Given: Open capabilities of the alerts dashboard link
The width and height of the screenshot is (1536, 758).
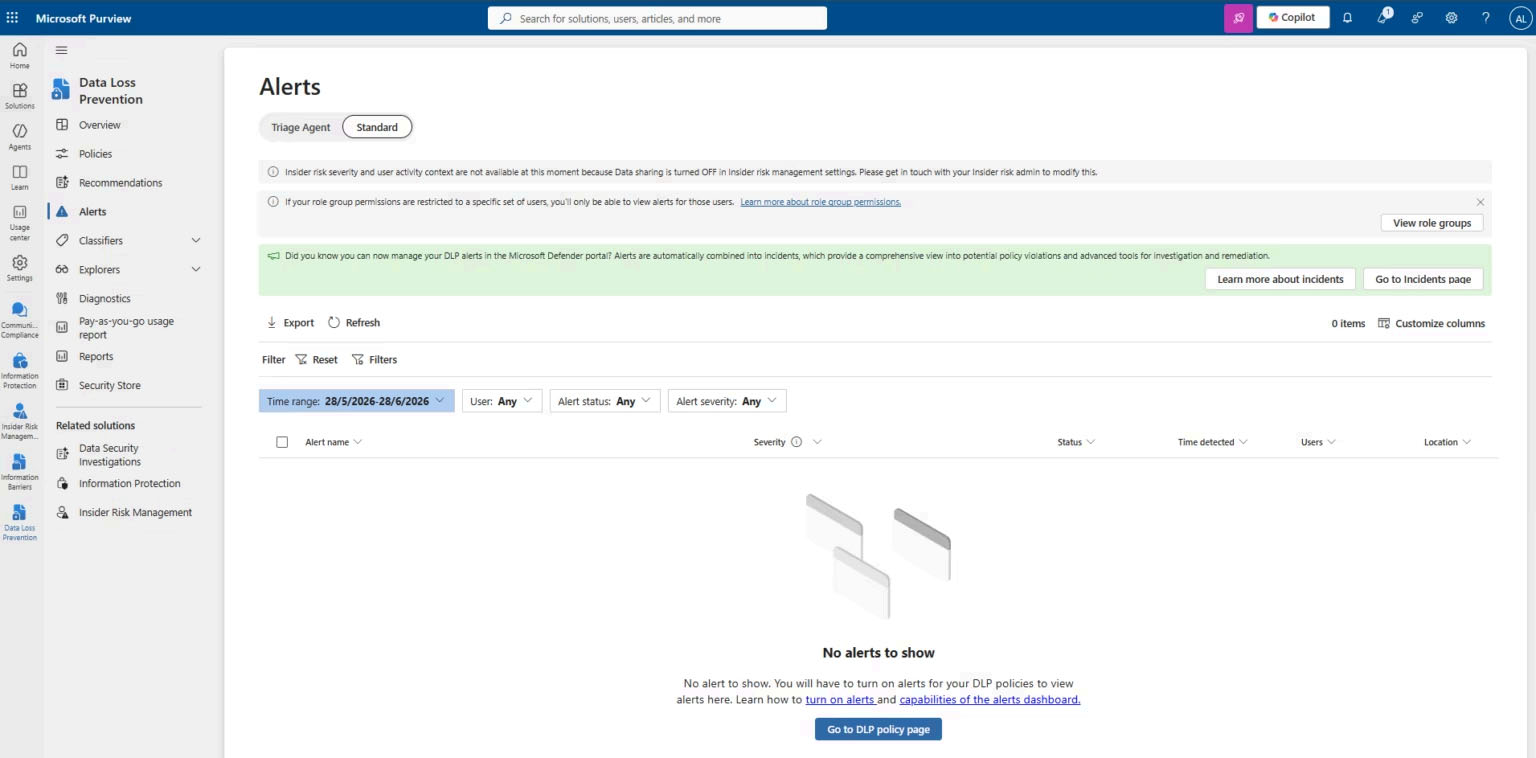Looking at the screenshot, I should click(x=990, y=700).
